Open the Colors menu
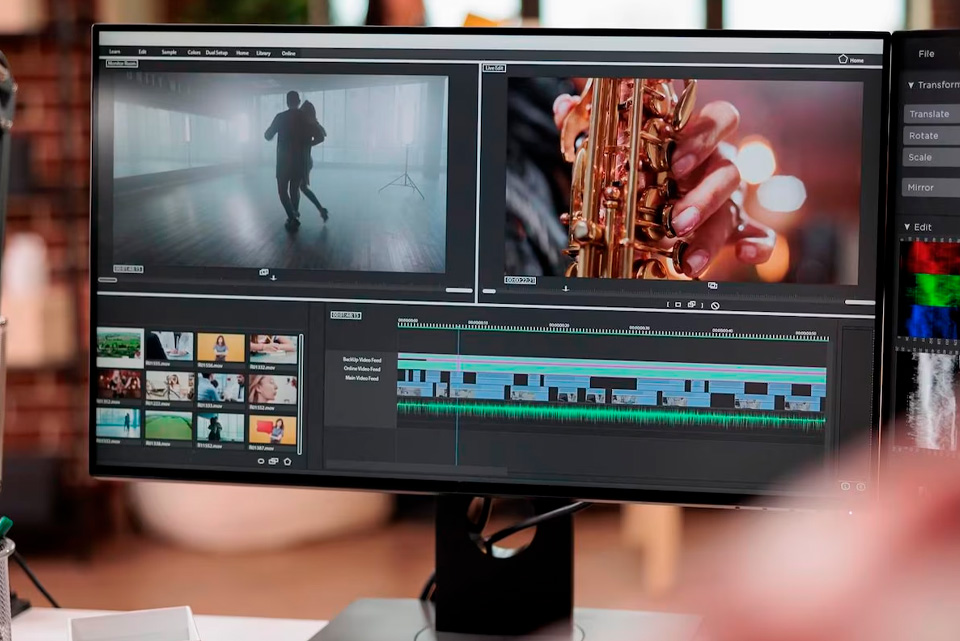960x641 pixels. point(194,53)
